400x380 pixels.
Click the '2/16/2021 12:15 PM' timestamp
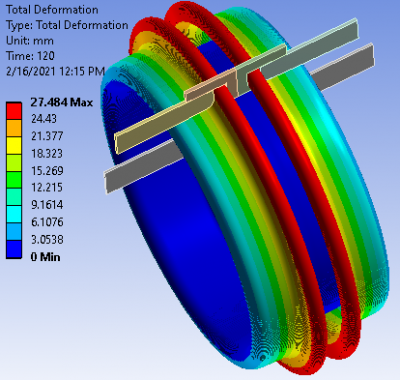coord(56,71)
